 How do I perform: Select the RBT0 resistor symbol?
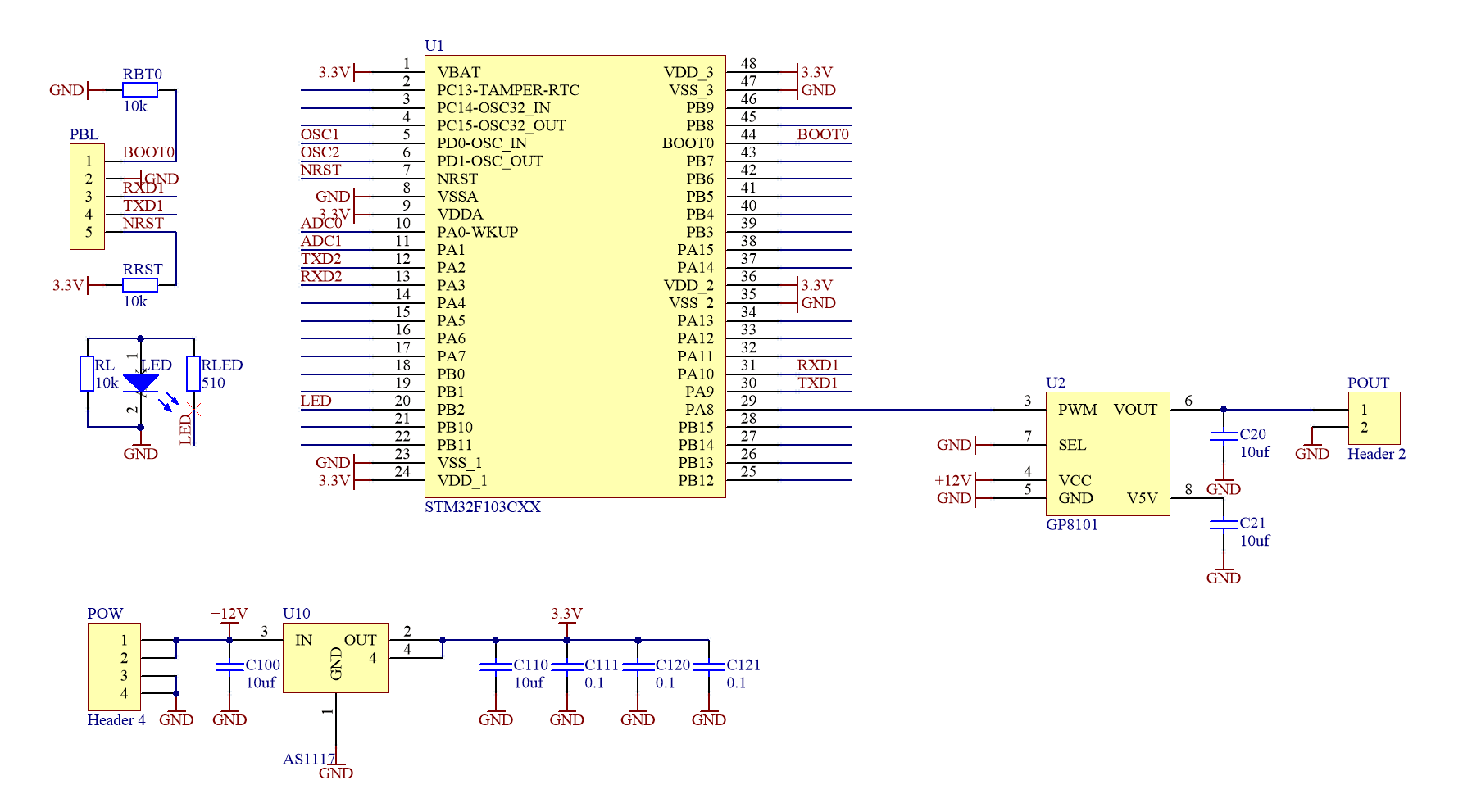(x=140, y=90)
